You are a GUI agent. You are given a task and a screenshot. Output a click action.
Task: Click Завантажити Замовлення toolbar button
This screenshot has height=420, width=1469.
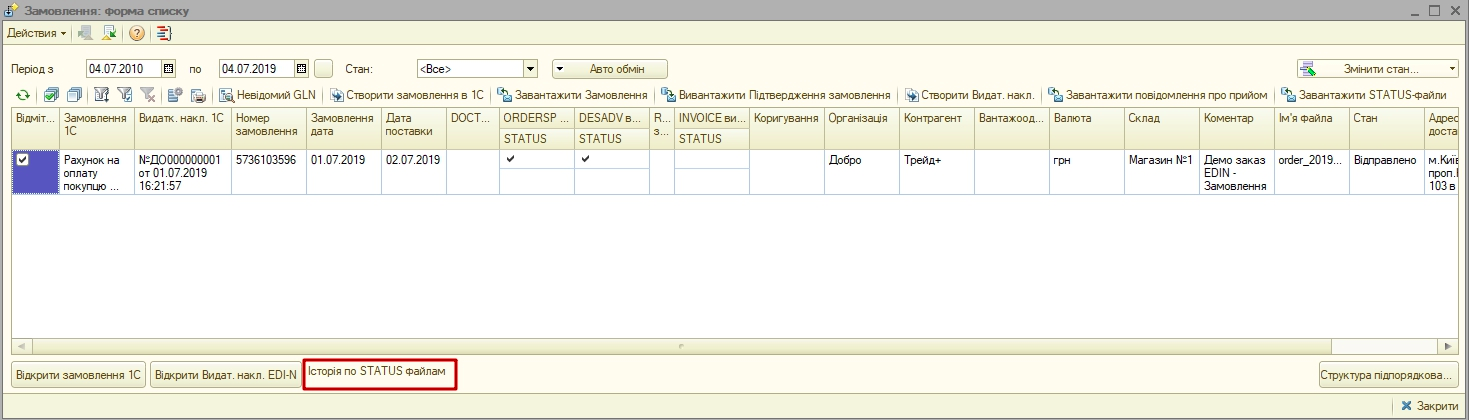point(572,95)
